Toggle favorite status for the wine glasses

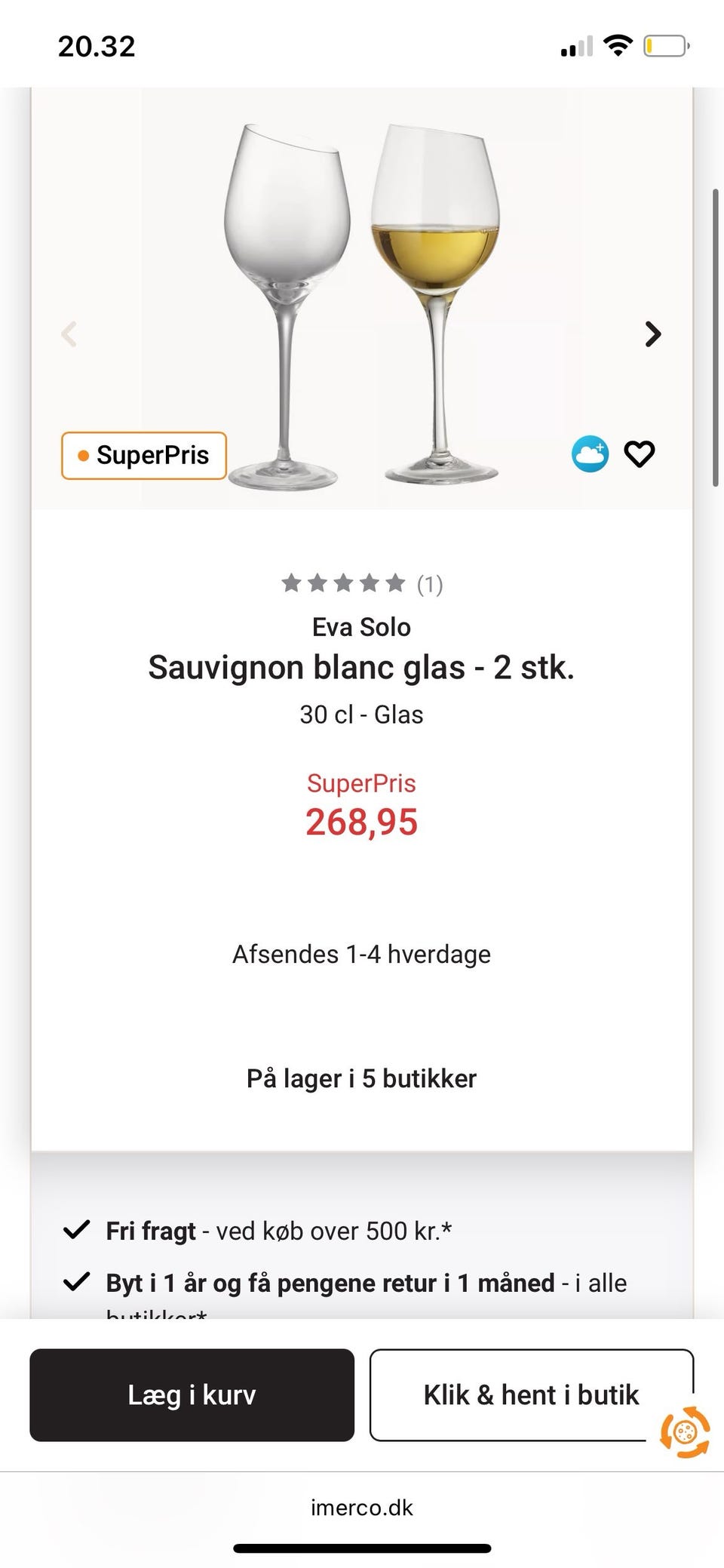pos(640,454)
